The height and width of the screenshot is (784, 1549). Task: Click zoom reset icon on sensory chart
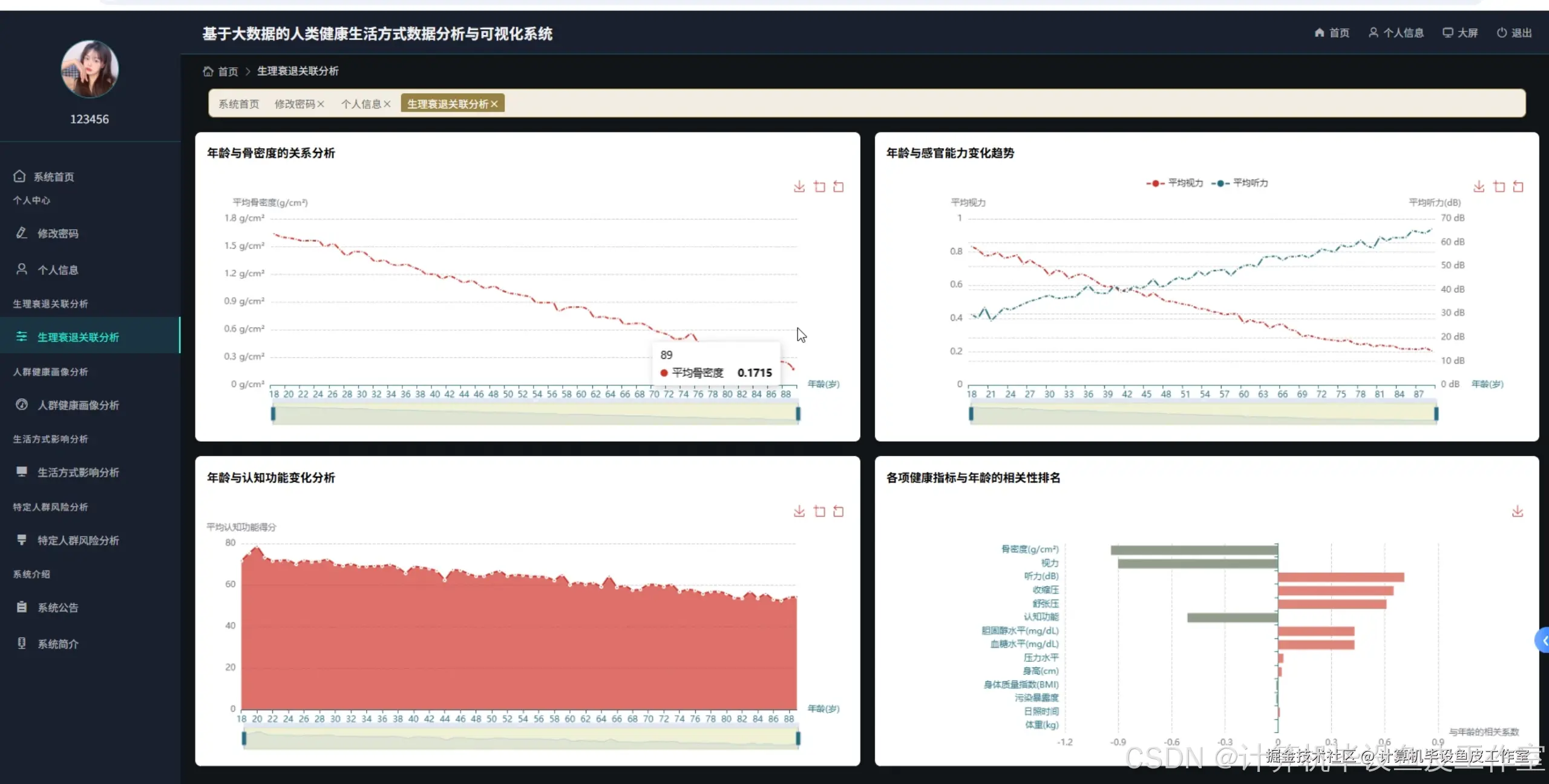[x=1518, y=186]
